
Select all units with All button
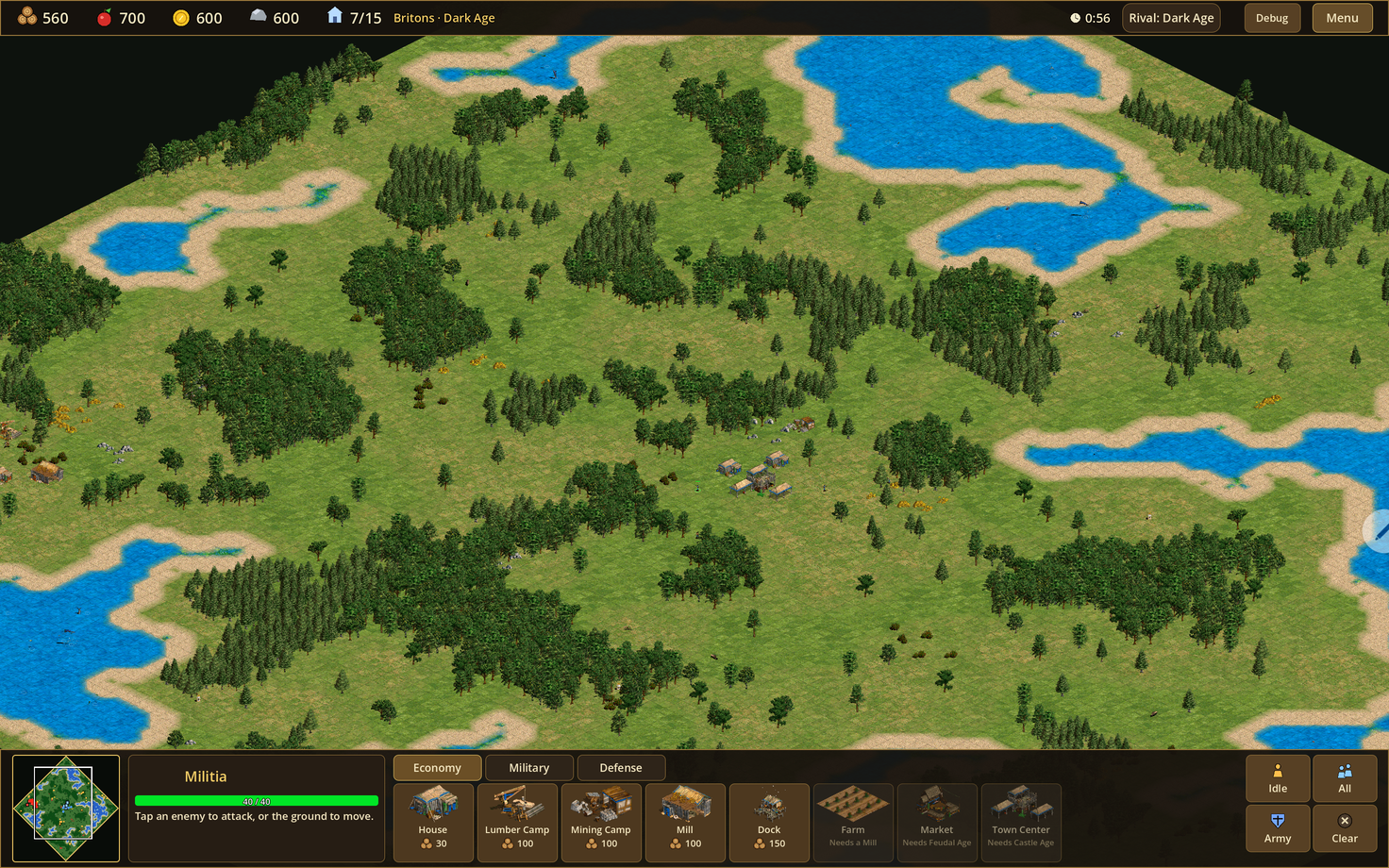[1345, 778]
